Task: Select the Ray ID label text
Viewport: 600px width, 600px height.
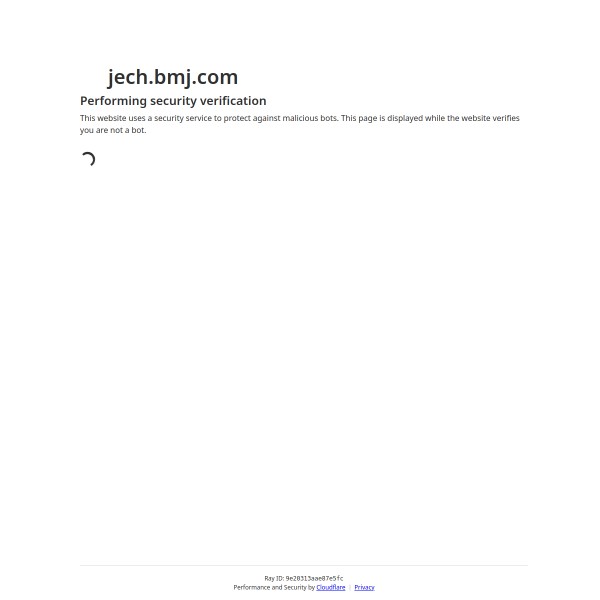Action: (274, 578)
